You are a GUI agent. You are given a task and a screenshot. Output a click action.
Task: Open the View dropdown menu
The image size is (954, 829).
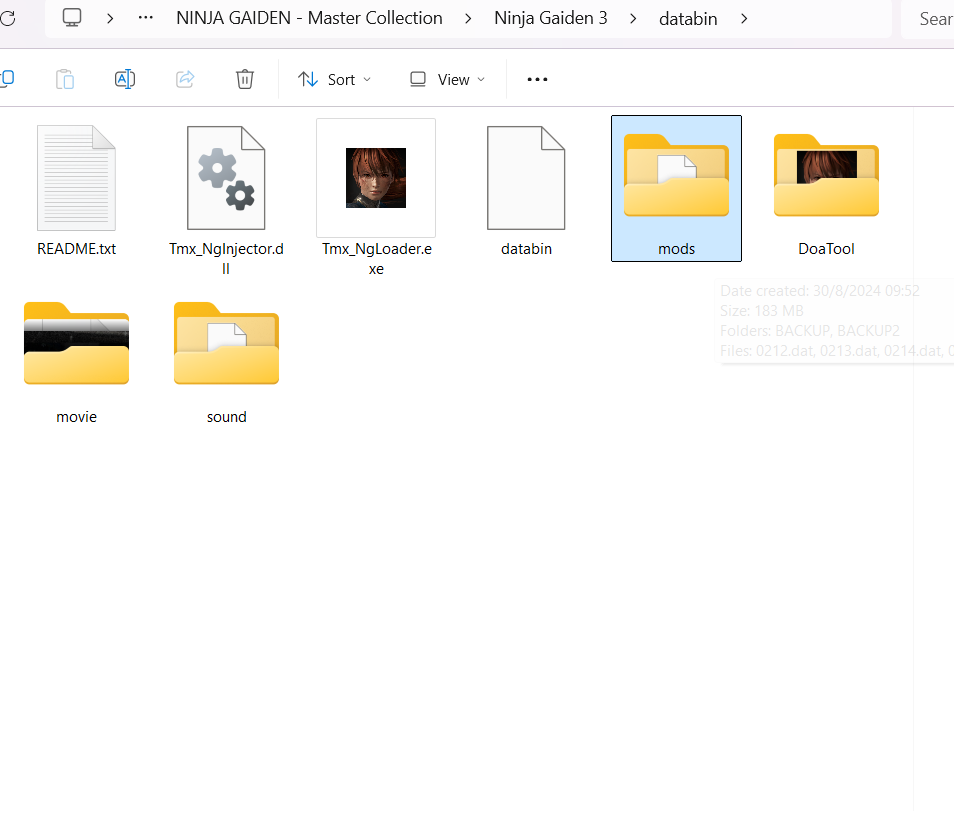tap(447, 79)
